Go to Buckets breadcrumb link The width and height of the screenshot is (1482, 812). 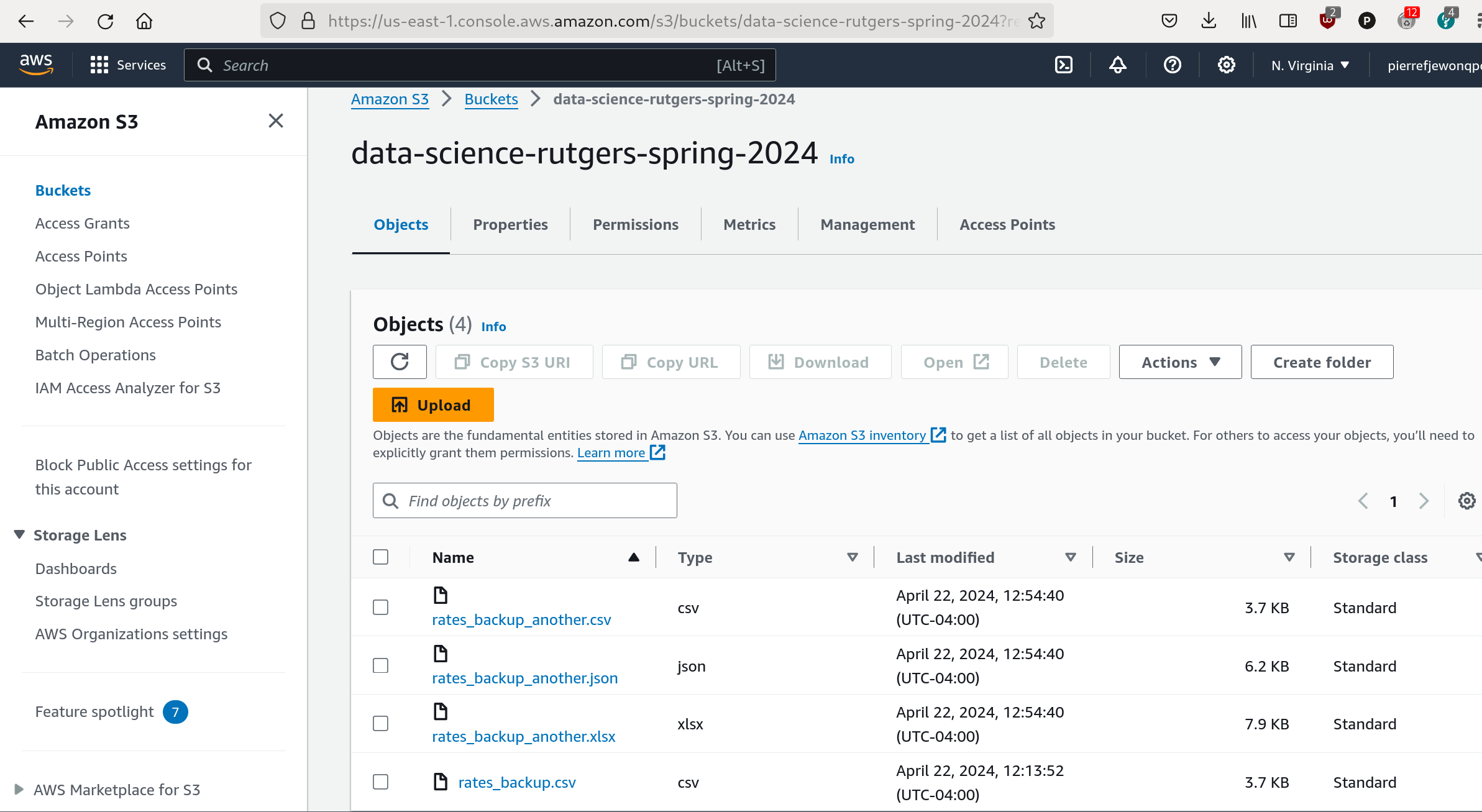tap(491, 99)
